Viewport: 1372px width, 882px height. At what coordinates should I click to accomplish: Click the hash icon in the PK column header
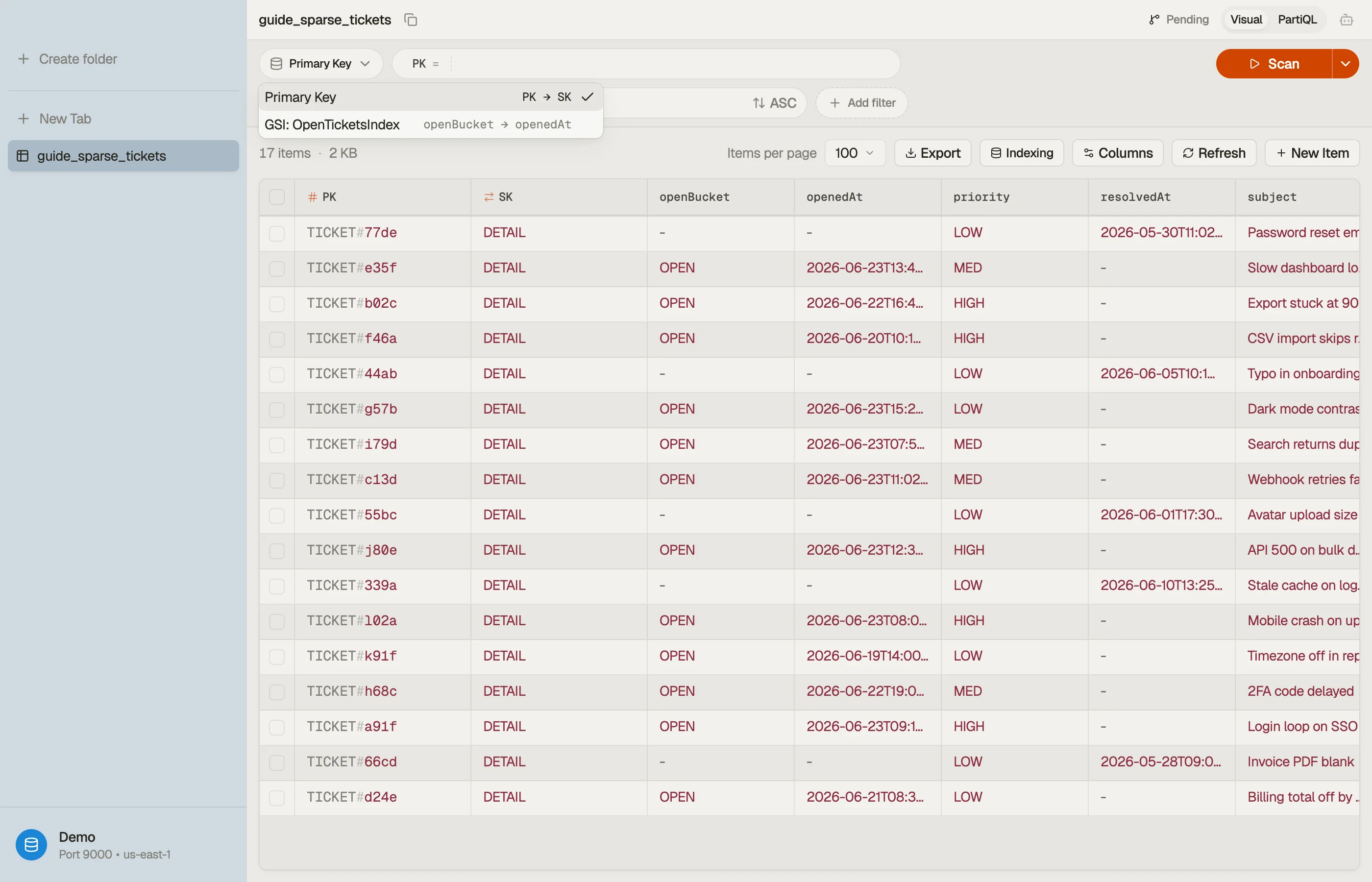pyautogui.click(x=312, y=197)
